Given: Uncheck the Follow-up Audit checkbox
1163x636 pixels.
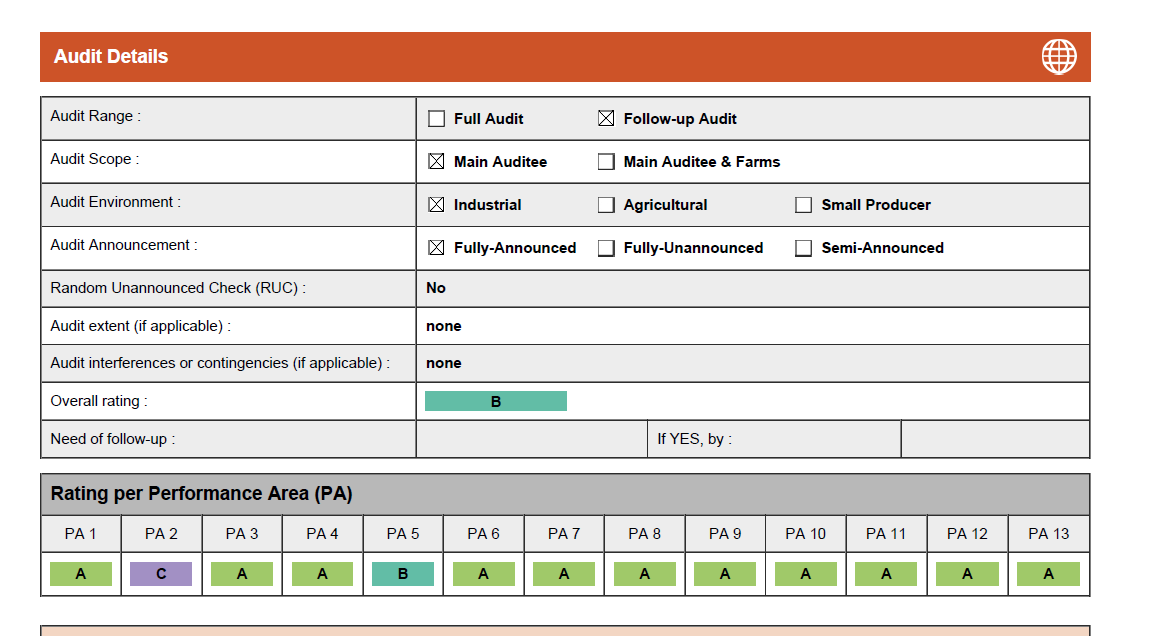Looking at the screenshot, I should coord(606,119).
